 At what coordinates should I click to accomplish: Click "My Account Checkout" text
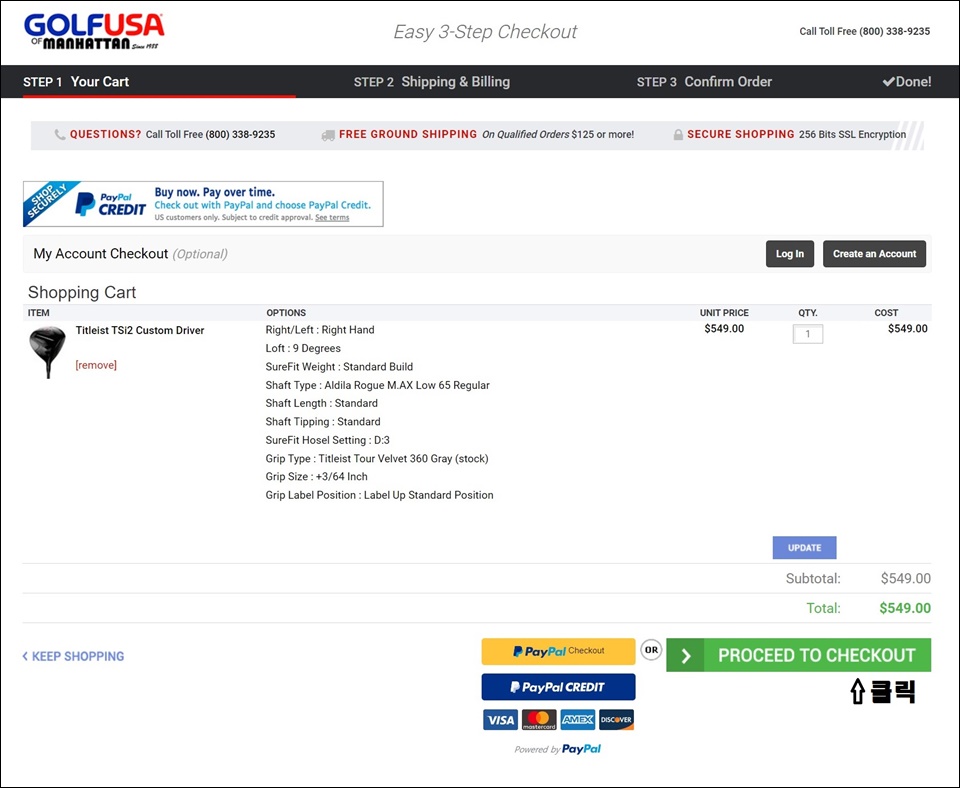pos(100,254)
